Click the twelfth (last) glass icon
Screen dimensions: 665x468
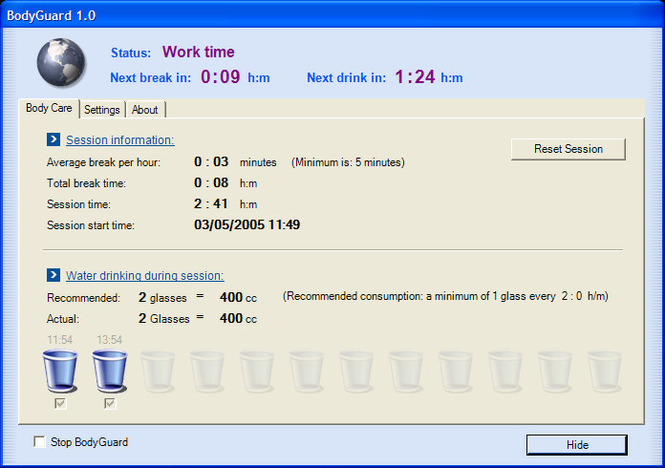click(x=604, y=371)
